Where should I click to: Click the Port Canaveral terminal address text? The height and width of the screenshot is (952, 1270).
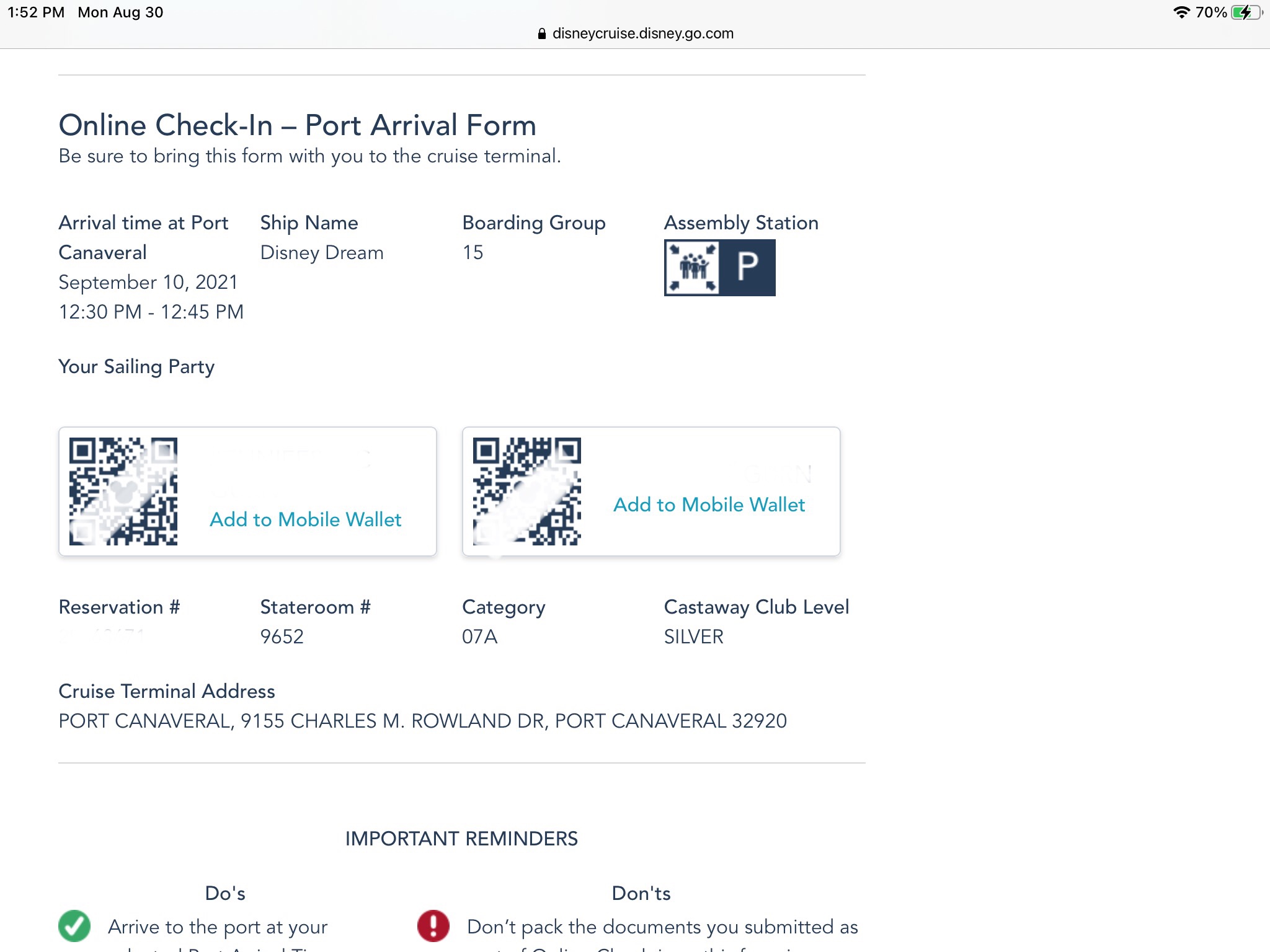pos(422,721)
